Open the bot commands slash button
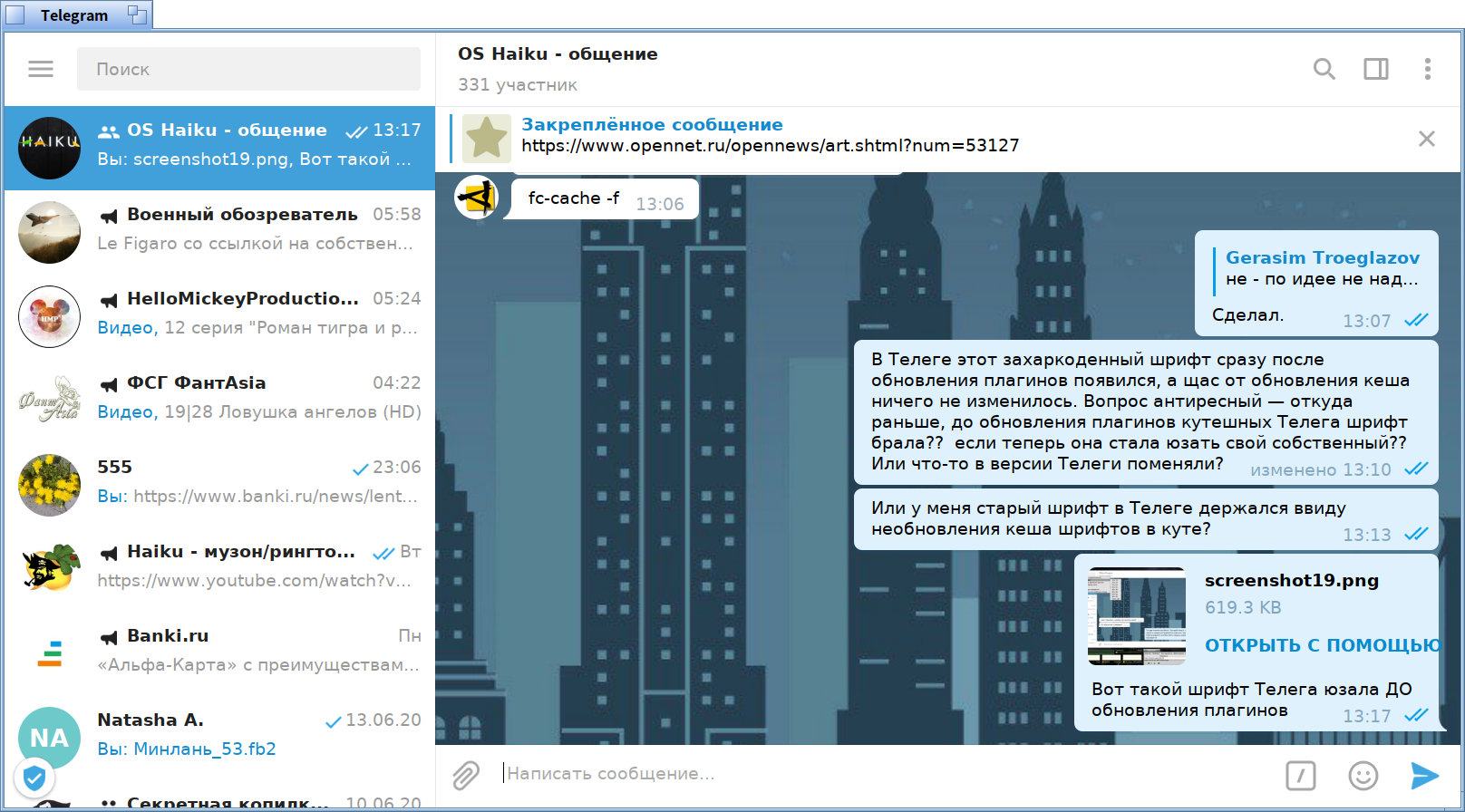 pyautogui.click(x=1301, y=775)
